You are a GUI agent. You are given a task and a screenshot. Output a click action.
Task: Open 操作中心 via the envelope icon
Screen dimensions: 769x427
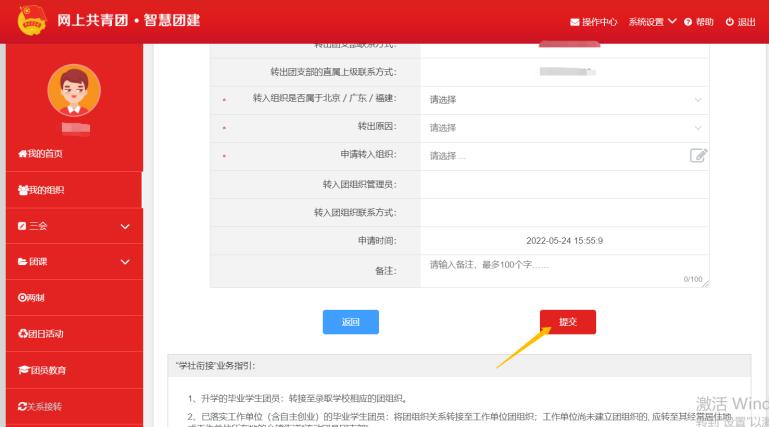tap(575, 22)
